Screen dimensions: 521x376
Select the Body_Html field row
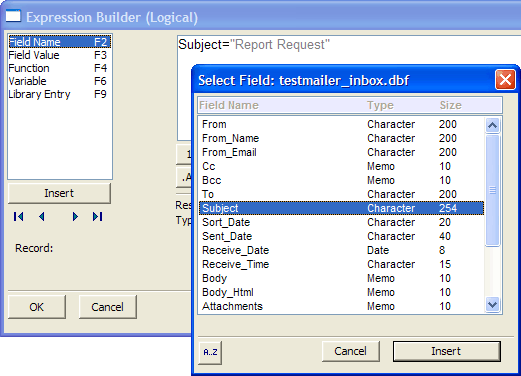click(342, 292)
